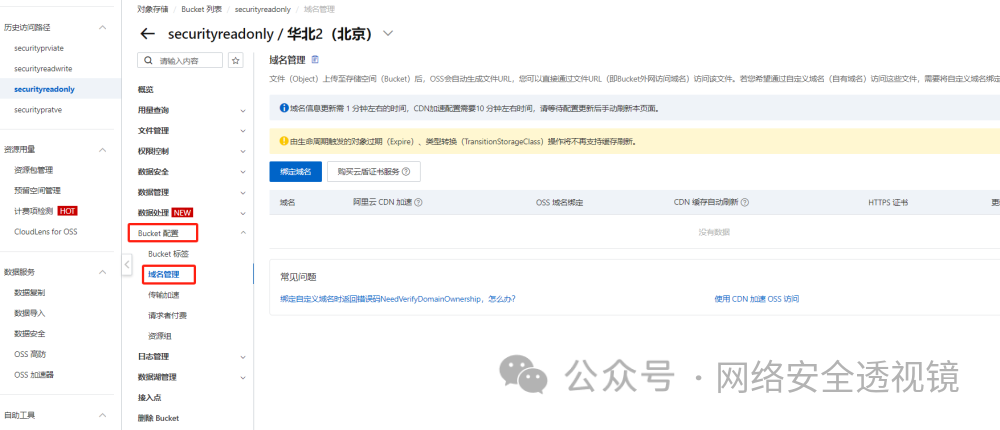
Task: Collapse the Bucket 配置 menu chevron
Action: (x=243, y=233)
